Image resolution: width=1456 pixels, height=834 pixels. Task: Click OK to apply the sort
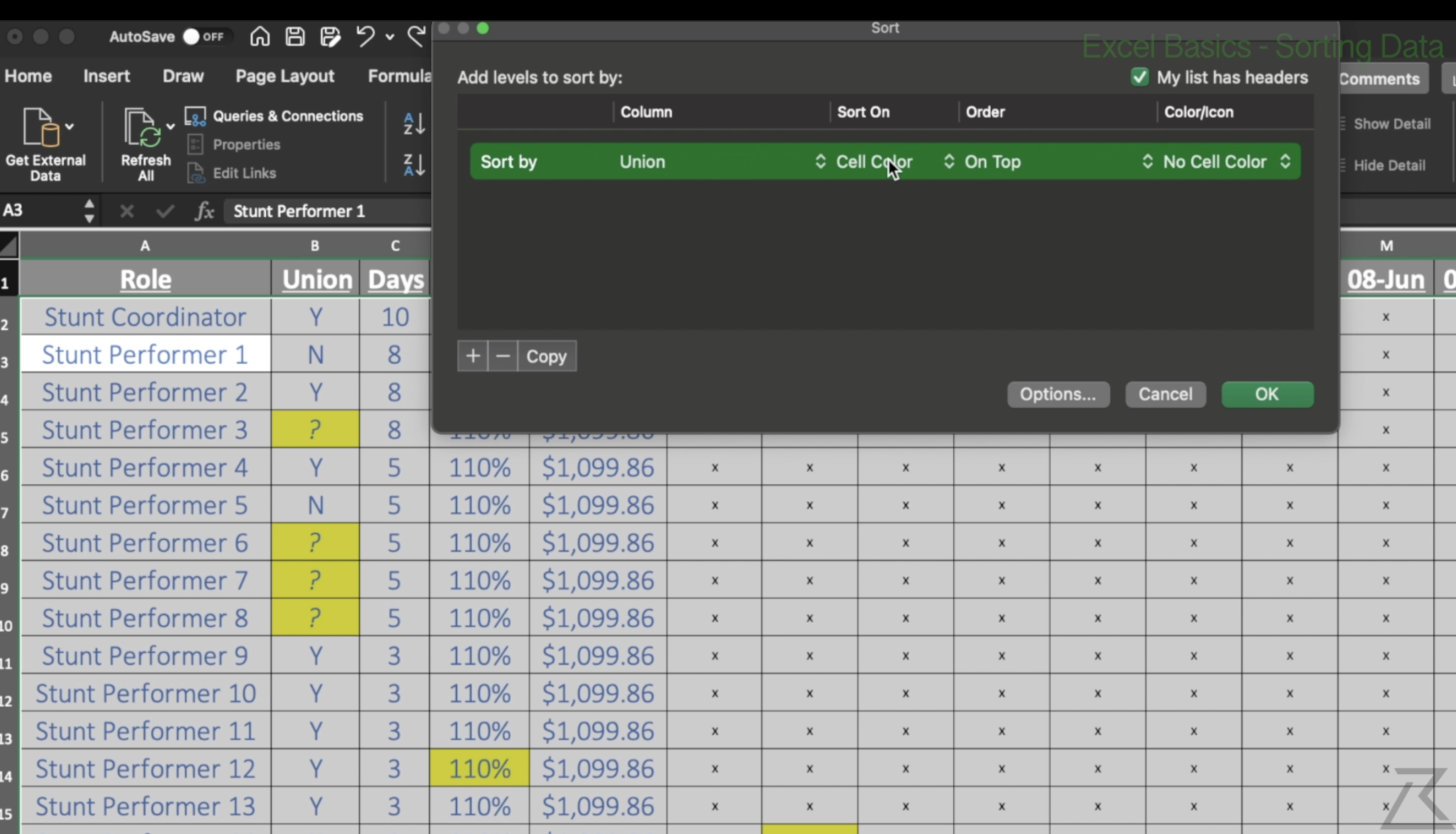pyautogui.click(x=1266, y=394)
